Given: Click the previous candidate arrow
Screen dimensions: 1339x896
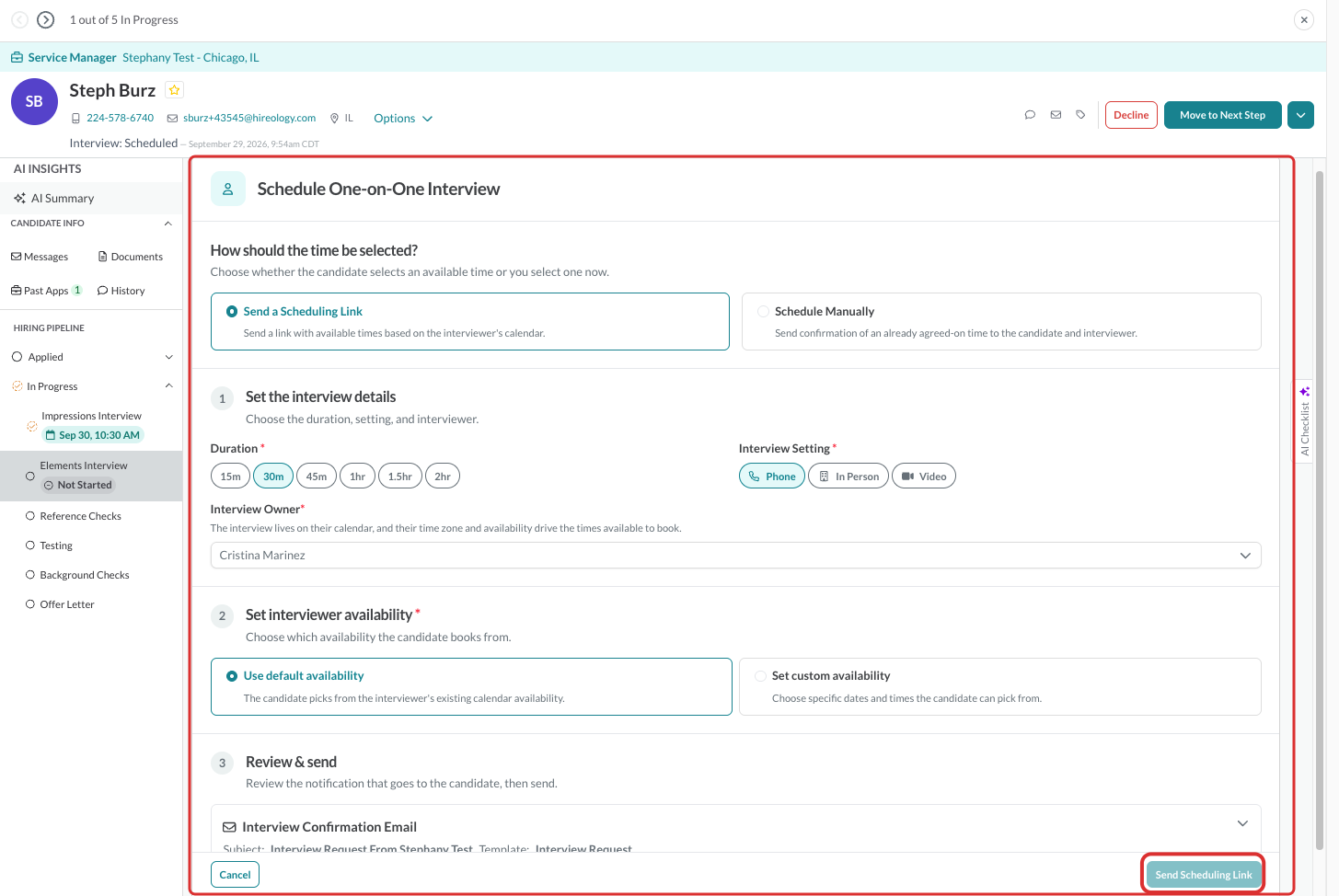Looking at the screenshot, I should pos(19,19).
